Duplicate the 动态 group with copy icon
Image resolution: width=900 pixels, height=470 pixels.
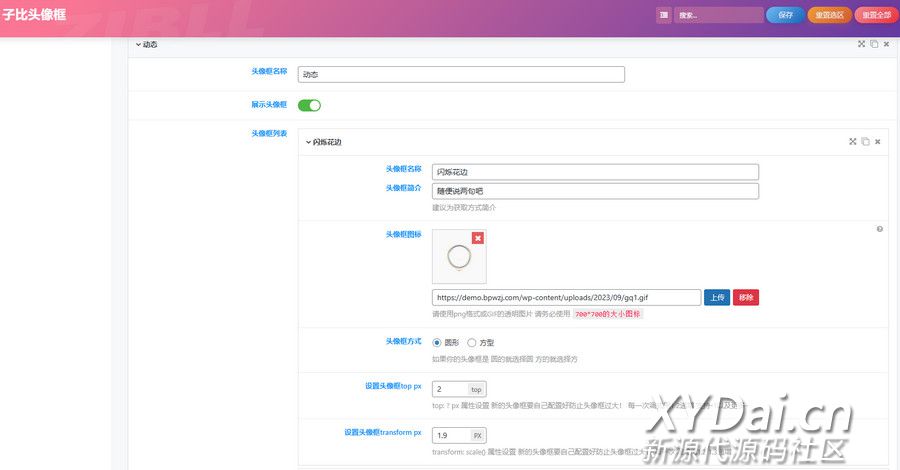click(874, 44)
